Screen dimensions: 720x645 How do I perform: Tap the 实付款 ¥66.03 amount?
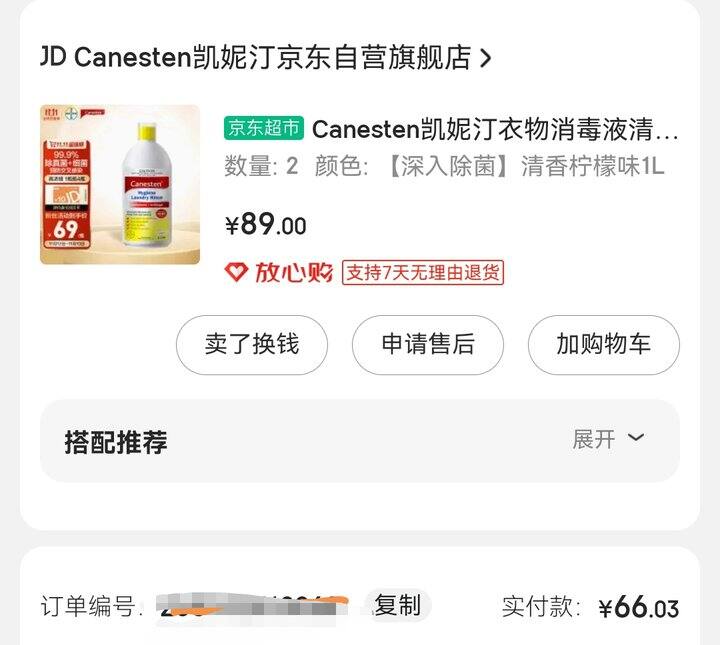[x=638, y=607]
